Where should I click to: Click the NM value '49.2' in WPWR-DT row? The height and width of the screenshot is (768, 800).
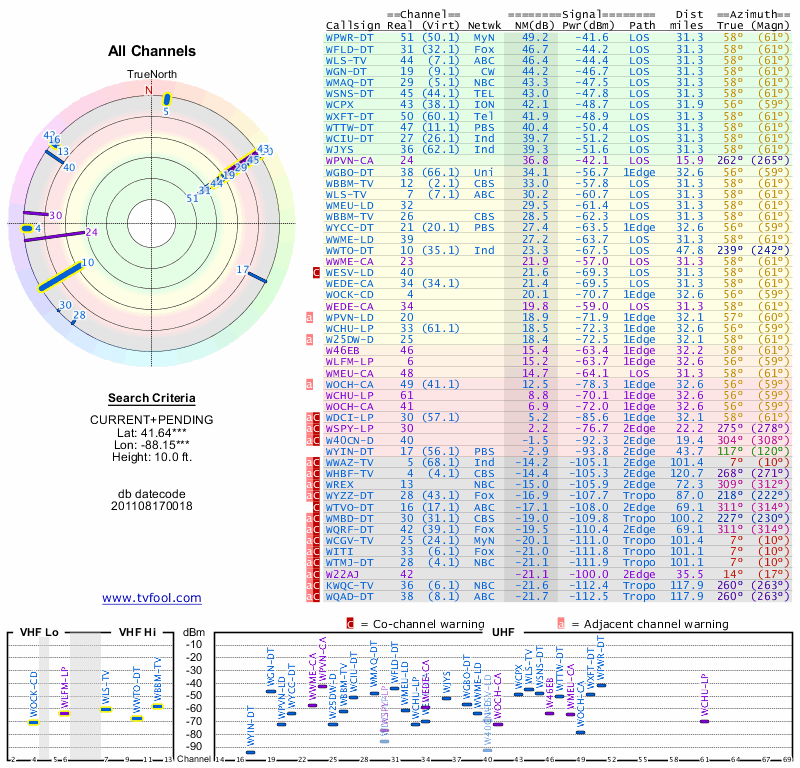coord(535,38)
